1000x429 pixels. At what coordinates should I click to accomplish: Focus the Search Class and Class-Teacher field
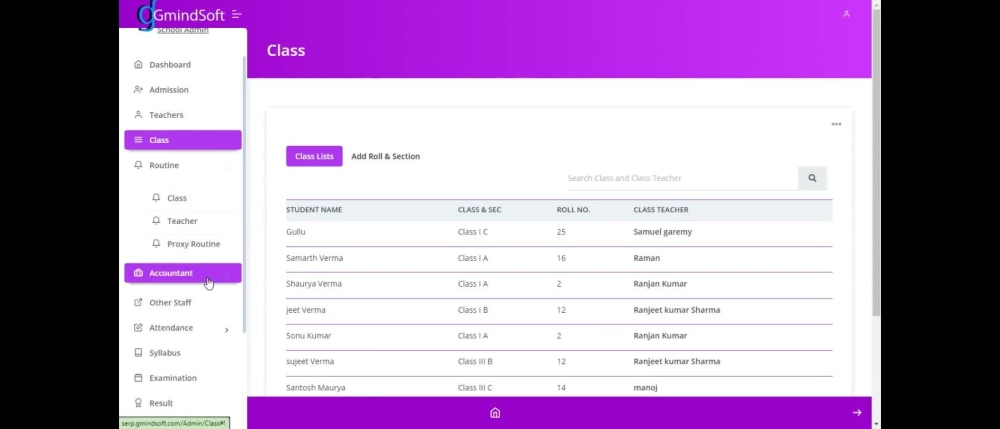click(x=682, y=178)
